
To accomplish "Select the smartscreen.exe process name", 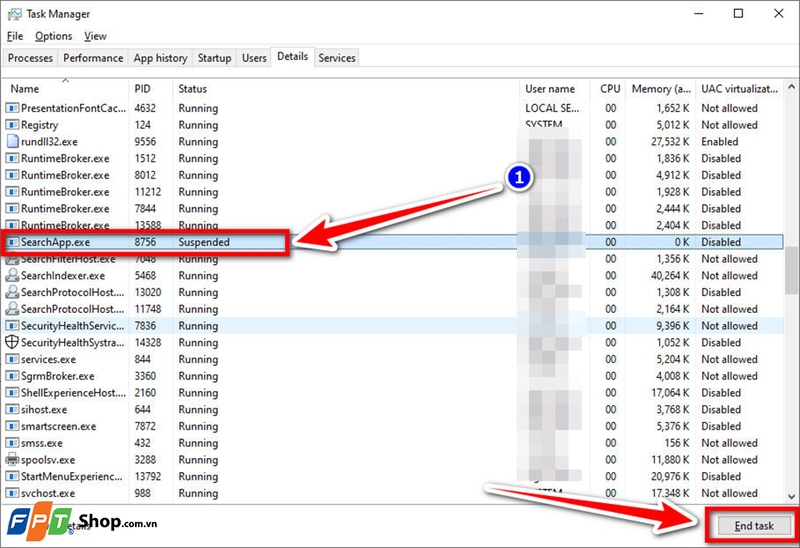I will [x=58, y=426].
